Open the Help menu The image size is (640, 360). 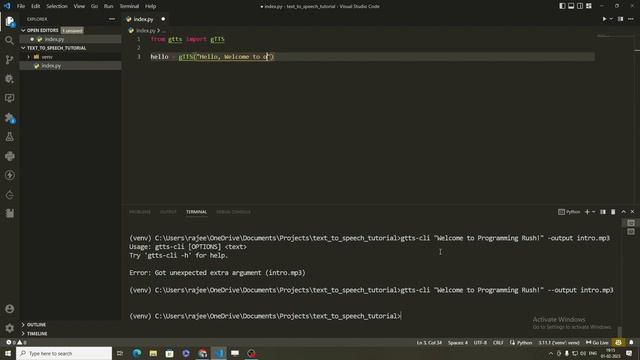(151, 6)
